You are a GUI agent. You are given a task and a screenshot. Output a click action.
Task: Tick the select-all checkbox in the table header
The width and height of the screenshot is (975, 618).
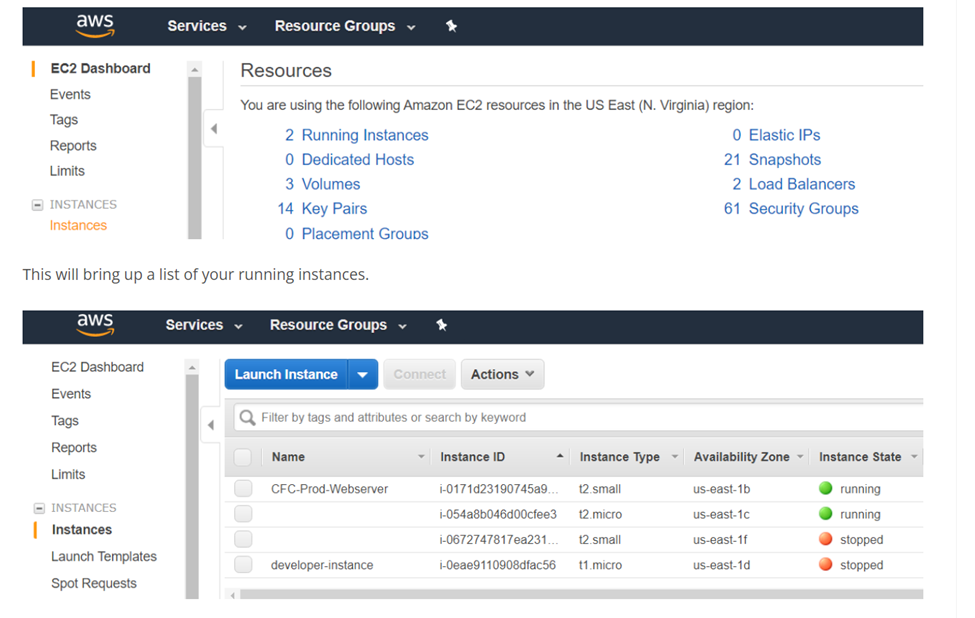coord(243,457)
